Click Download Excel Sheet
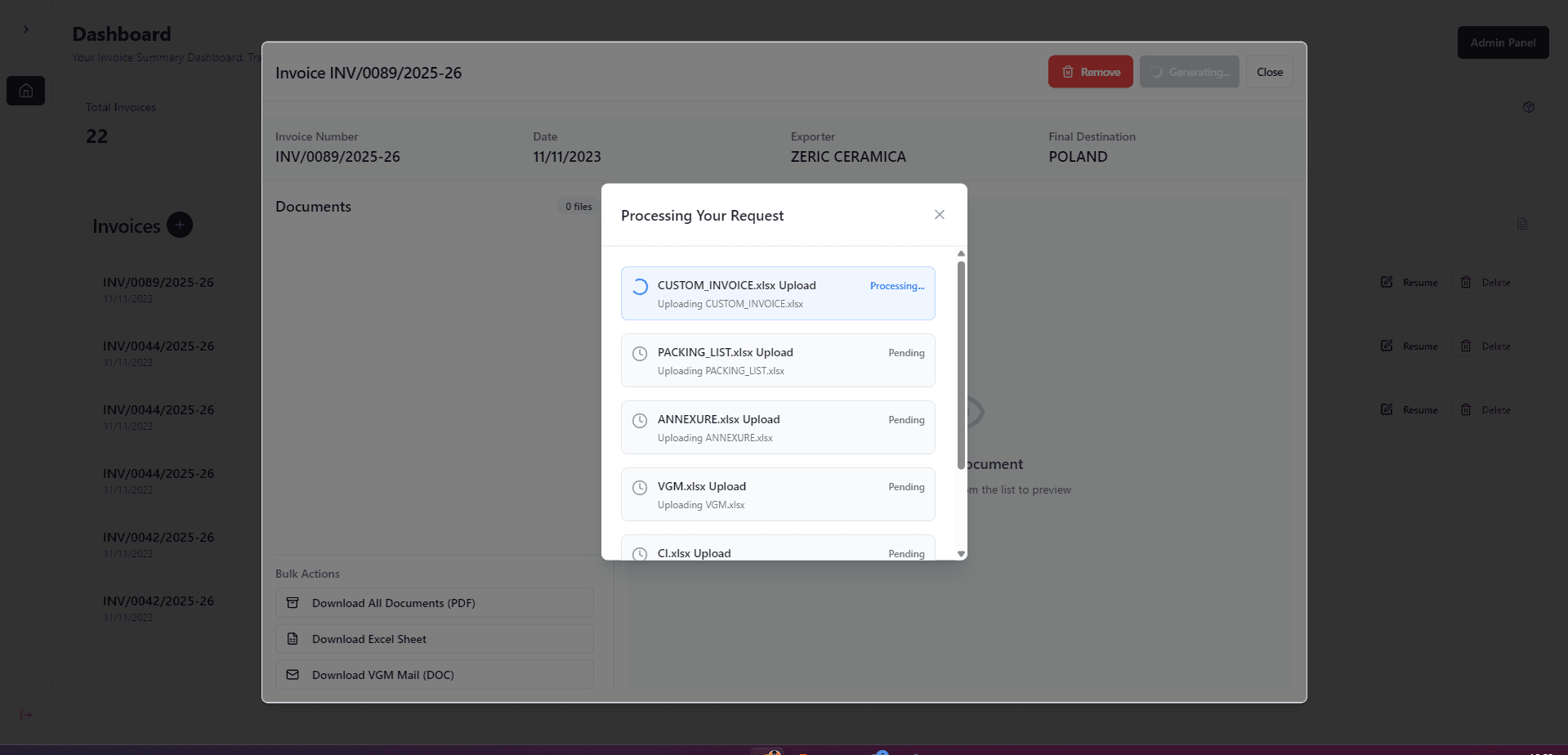The width and height of the screenshot is (1568, 755). 435,639
